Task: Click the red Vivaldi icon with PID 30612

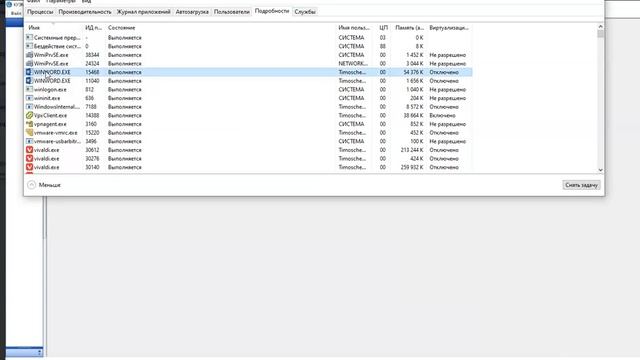Action: (x=29, y=150)
